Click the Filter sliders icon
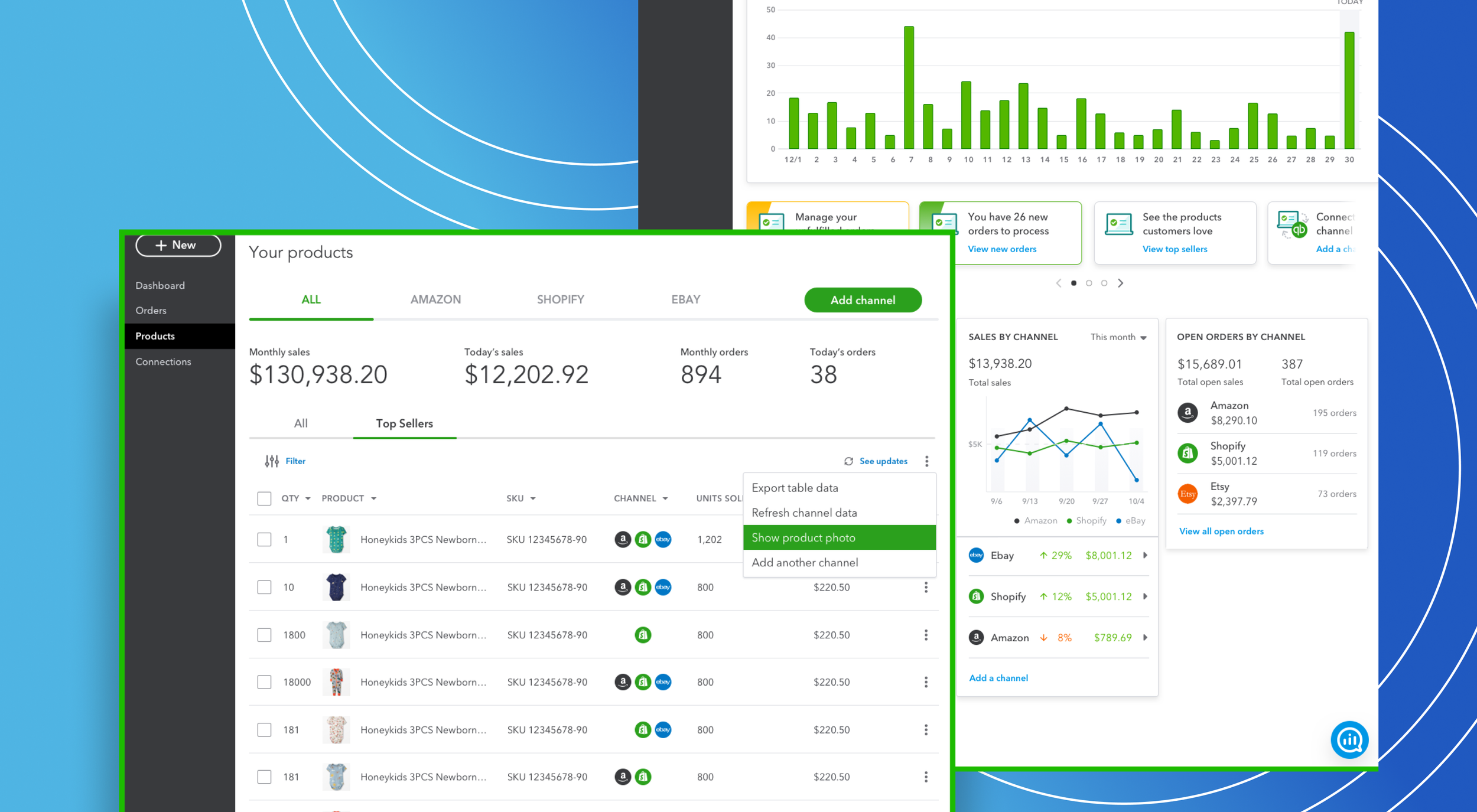The width and height of the screenshot is (1477, 812). [272, 461]
